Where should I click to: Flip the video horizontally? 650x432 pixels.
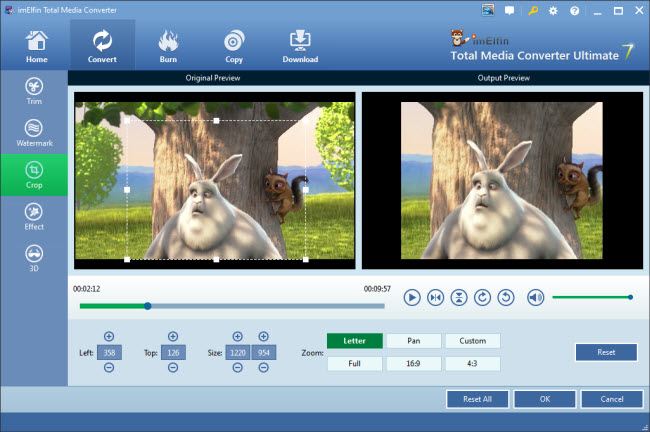coord(435,297)
